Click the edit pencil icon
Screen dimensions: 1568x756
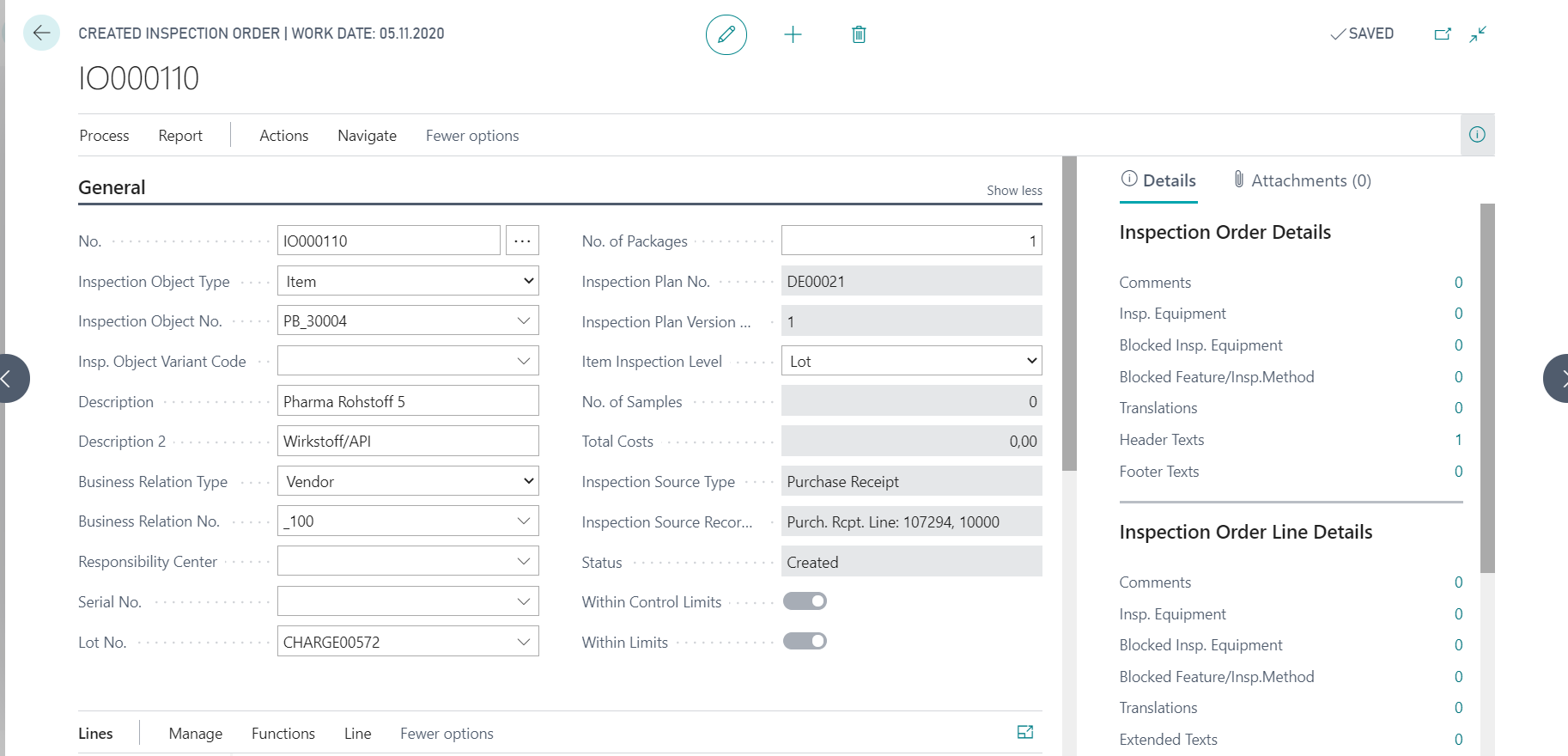pos(726,34)
